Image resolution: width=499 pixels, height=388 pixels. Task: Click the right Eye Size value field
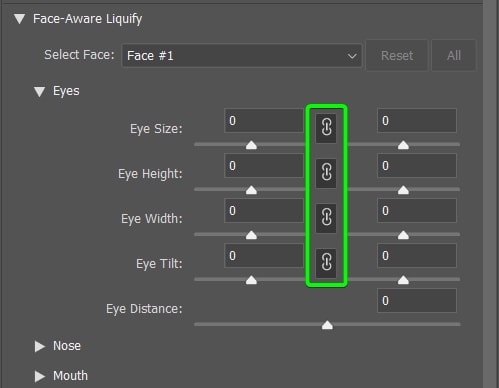[x=417, y=121]
